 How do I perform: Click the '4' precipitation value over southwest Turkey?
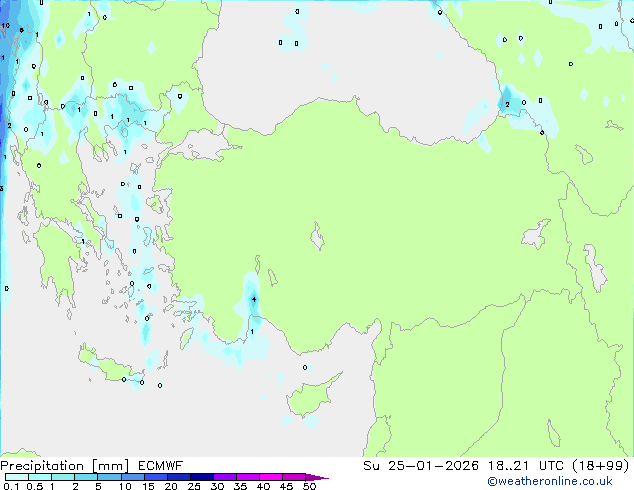click(x=254, y=300)
